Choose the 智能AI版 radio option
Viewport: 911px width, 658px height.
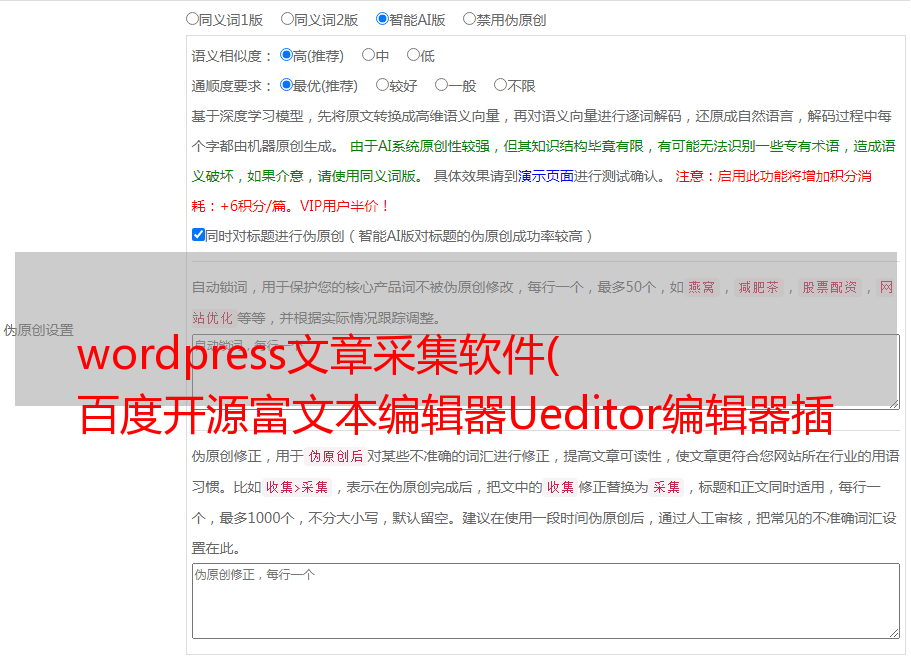coord(382,19)
